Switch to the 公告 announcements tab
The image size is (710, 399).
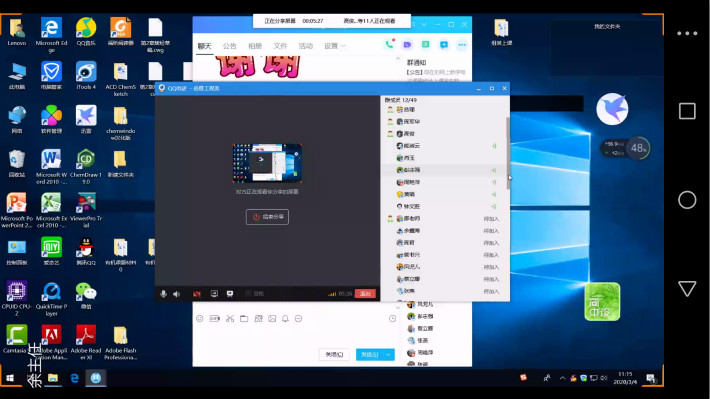click(x=230, y=46)
